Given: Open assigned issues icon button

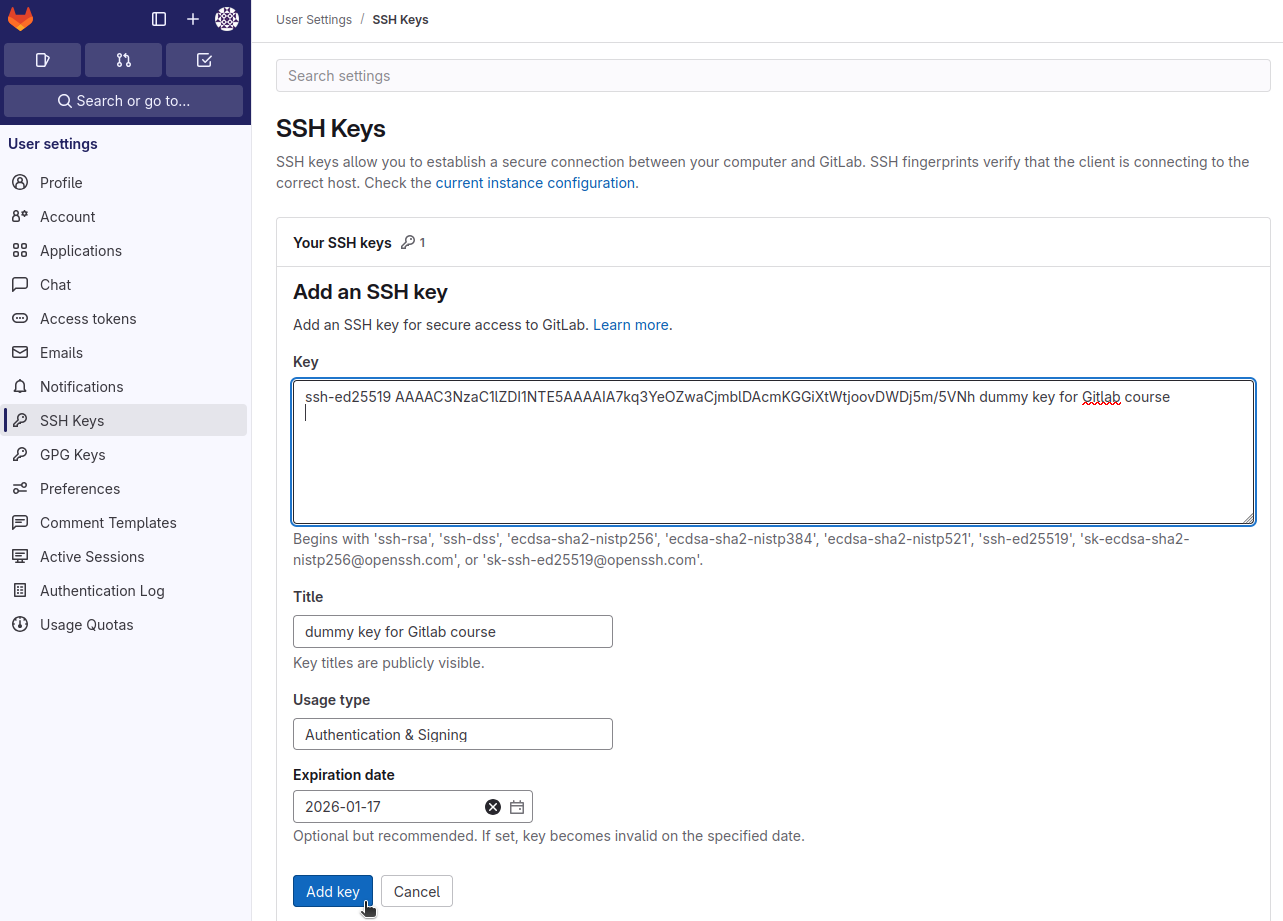Looking at the screenshot, I should (x=42, y=60).
